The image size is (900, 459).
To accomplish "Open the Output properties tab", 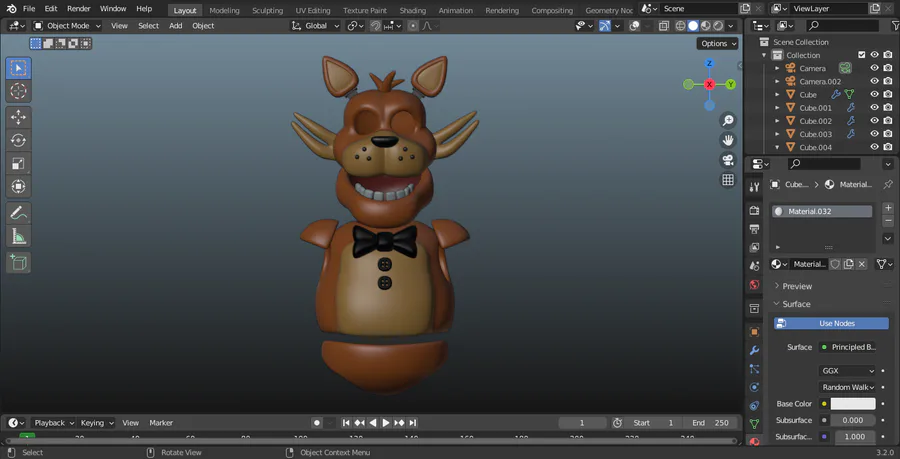I will pyautogui.click(x=754, y=229).
